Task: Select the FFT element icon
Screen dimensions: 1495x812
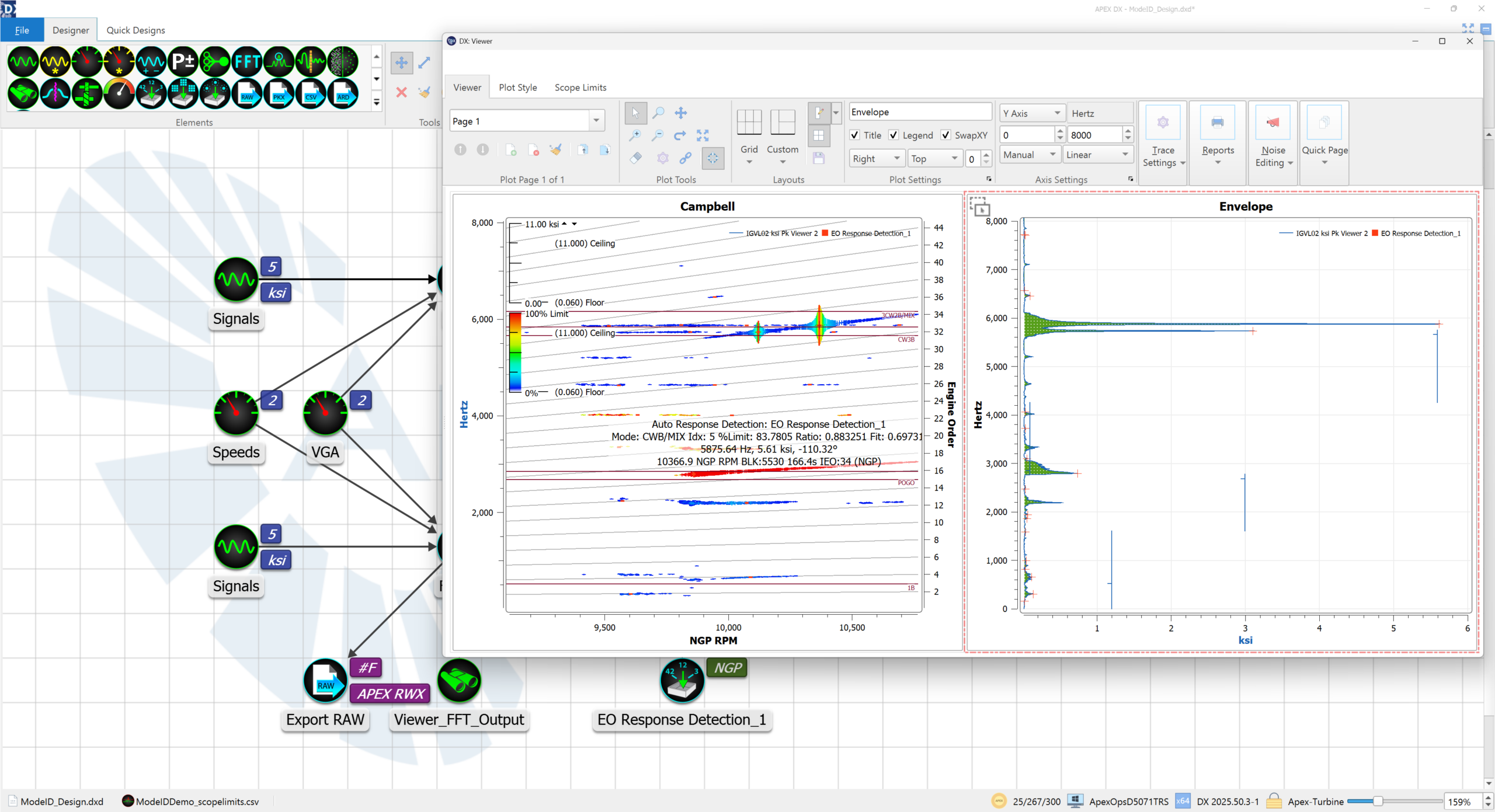Action: point(246,62)
